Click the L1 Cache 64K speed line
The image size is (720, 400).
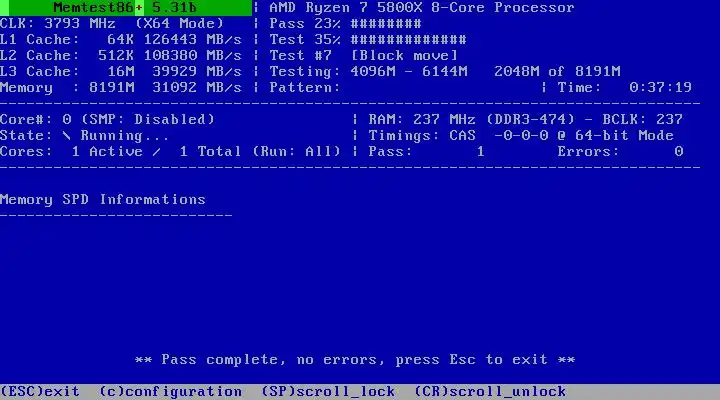pos(121,39)
